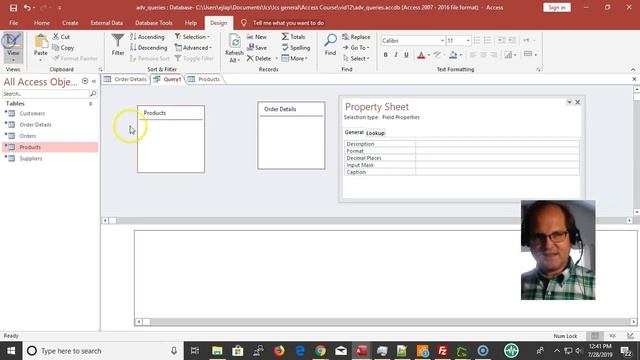Image resolution: width=640 pixels, height=360 pixels.
Task: Open Access from the Windows taskbar
Action: tap(362, 351)
